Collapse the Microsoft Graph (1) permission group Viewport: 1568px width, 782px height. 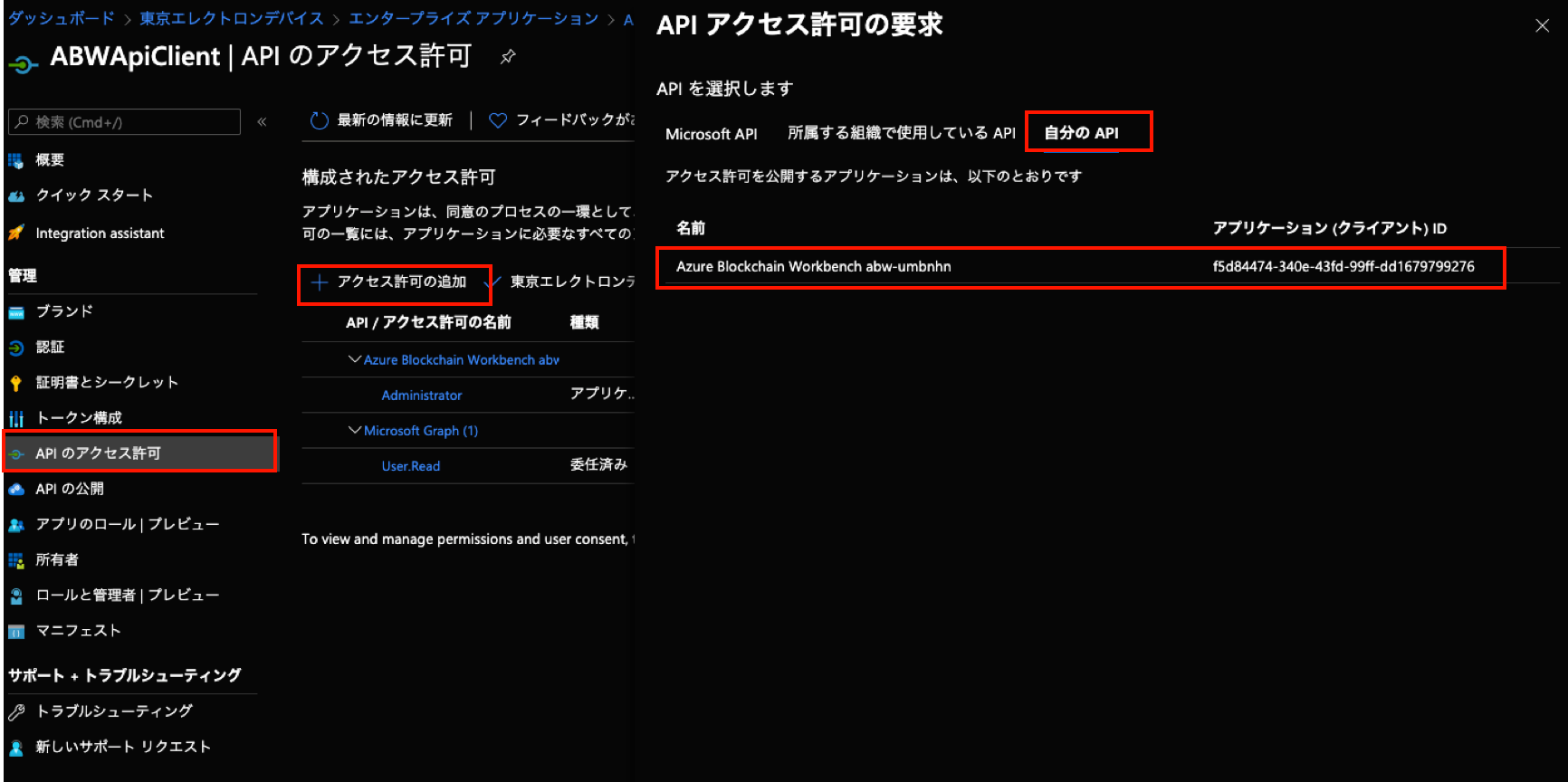tap(355, 430)
